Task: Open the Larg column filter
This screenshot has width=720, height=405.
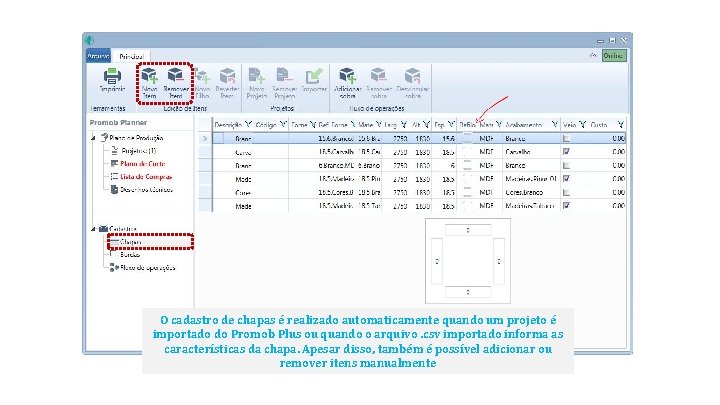Action: click(403, 124)
